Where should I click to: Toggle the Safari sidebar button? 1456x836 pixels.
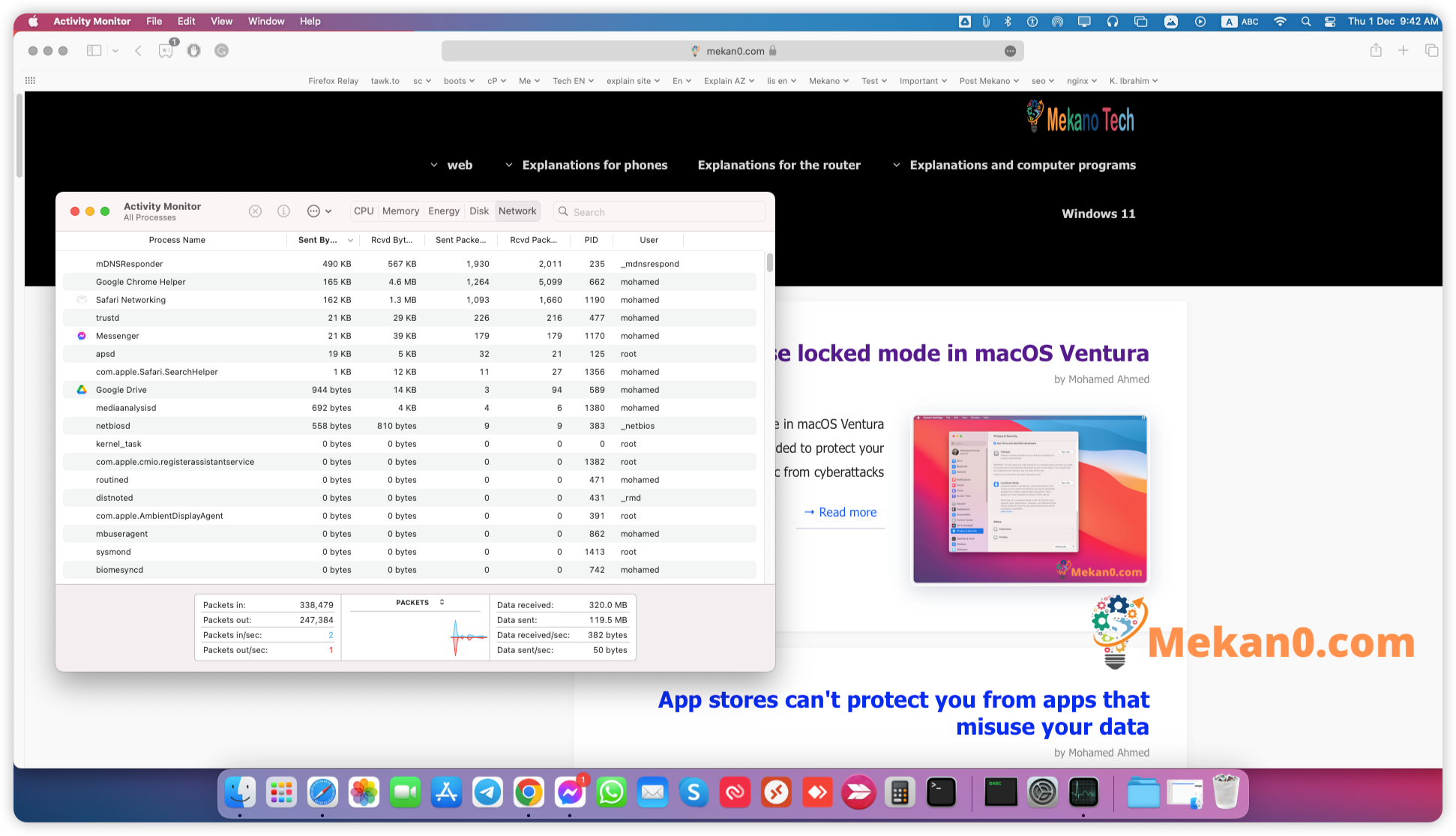click(94, 51)
